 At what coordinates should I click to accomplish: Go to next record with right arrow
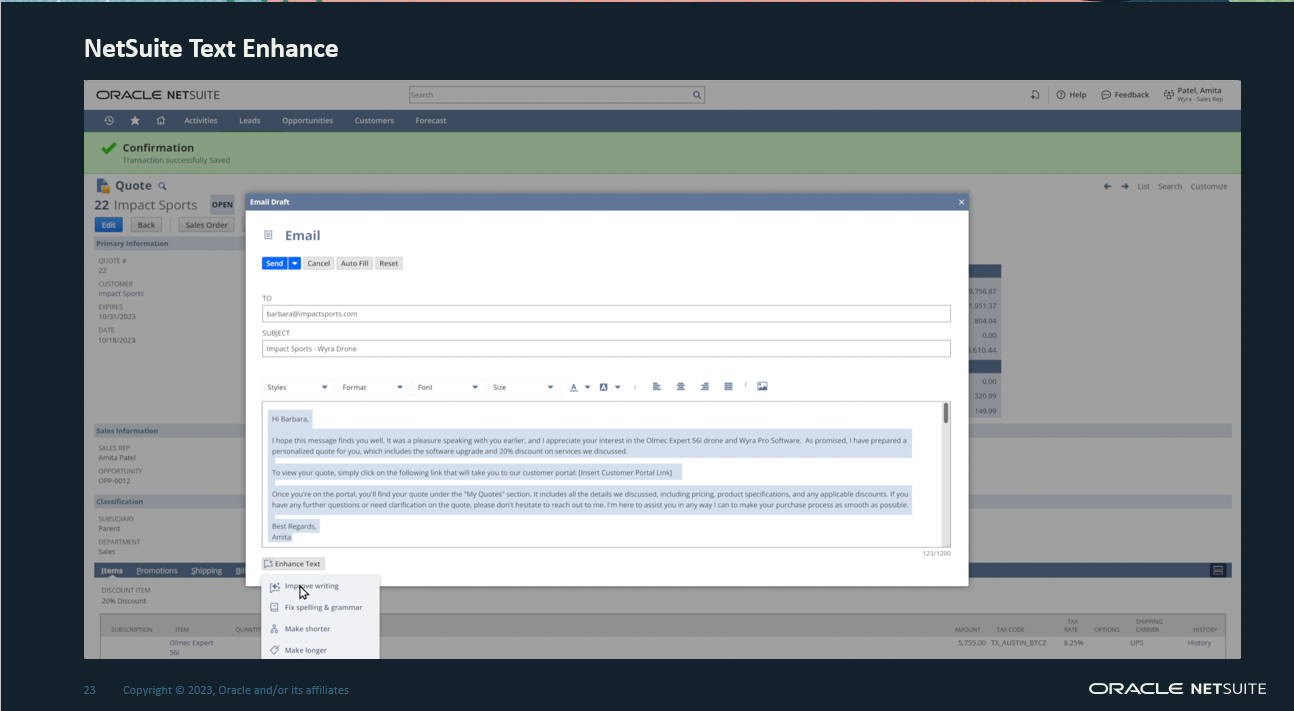click(x=1125, y=186)
